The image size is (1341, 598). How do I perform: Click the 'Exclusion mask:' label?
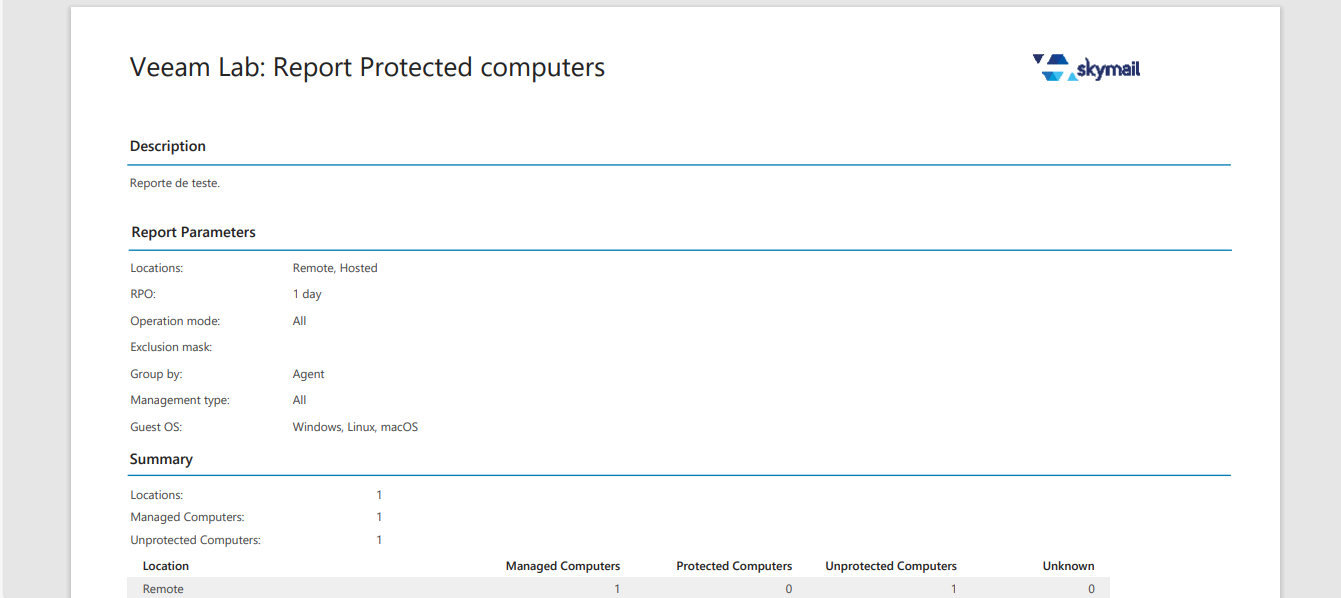pos(171,347)
